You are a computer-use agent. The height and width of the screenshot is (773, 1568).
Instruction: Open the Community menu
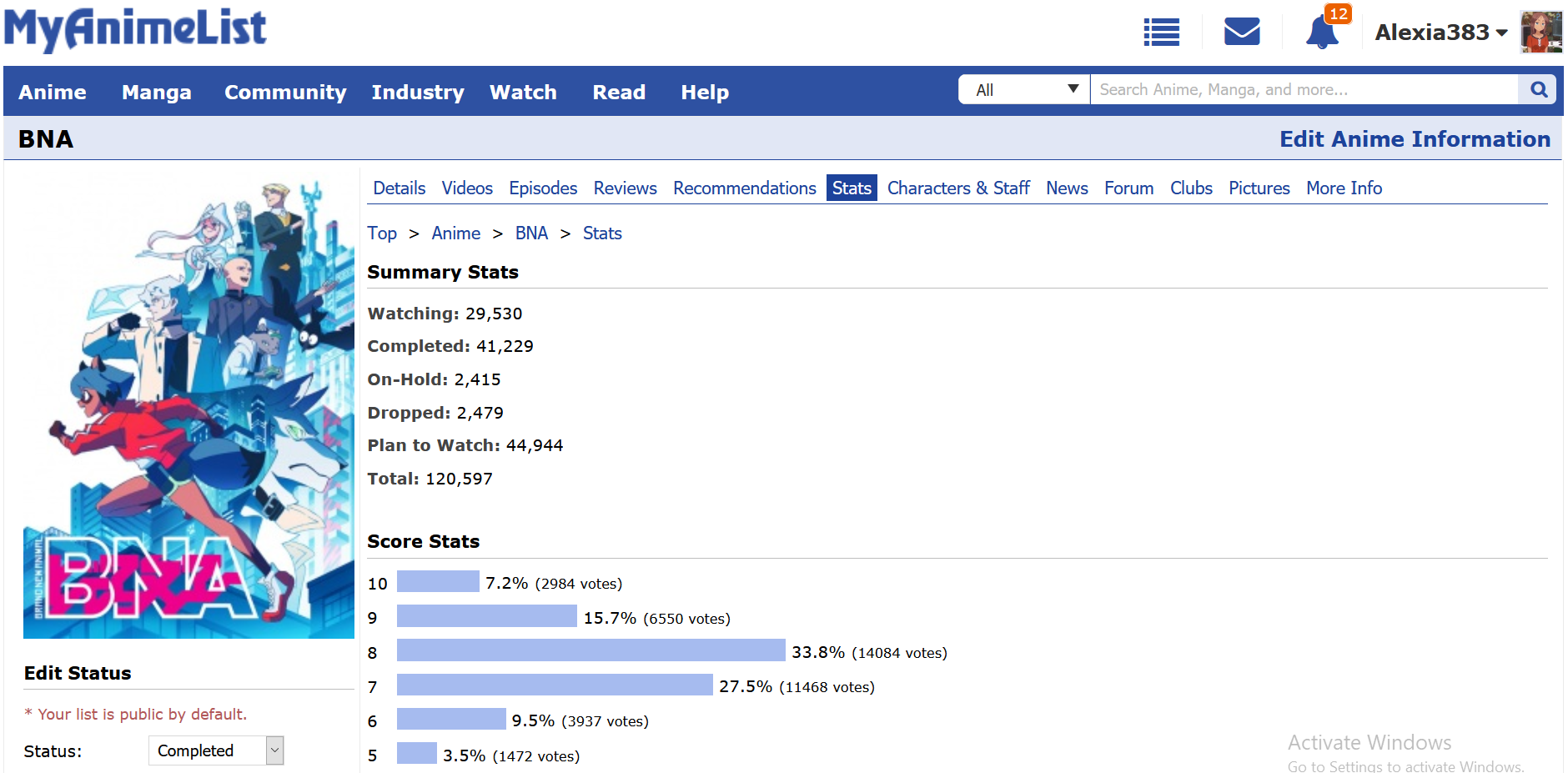(x=285, y=92)
